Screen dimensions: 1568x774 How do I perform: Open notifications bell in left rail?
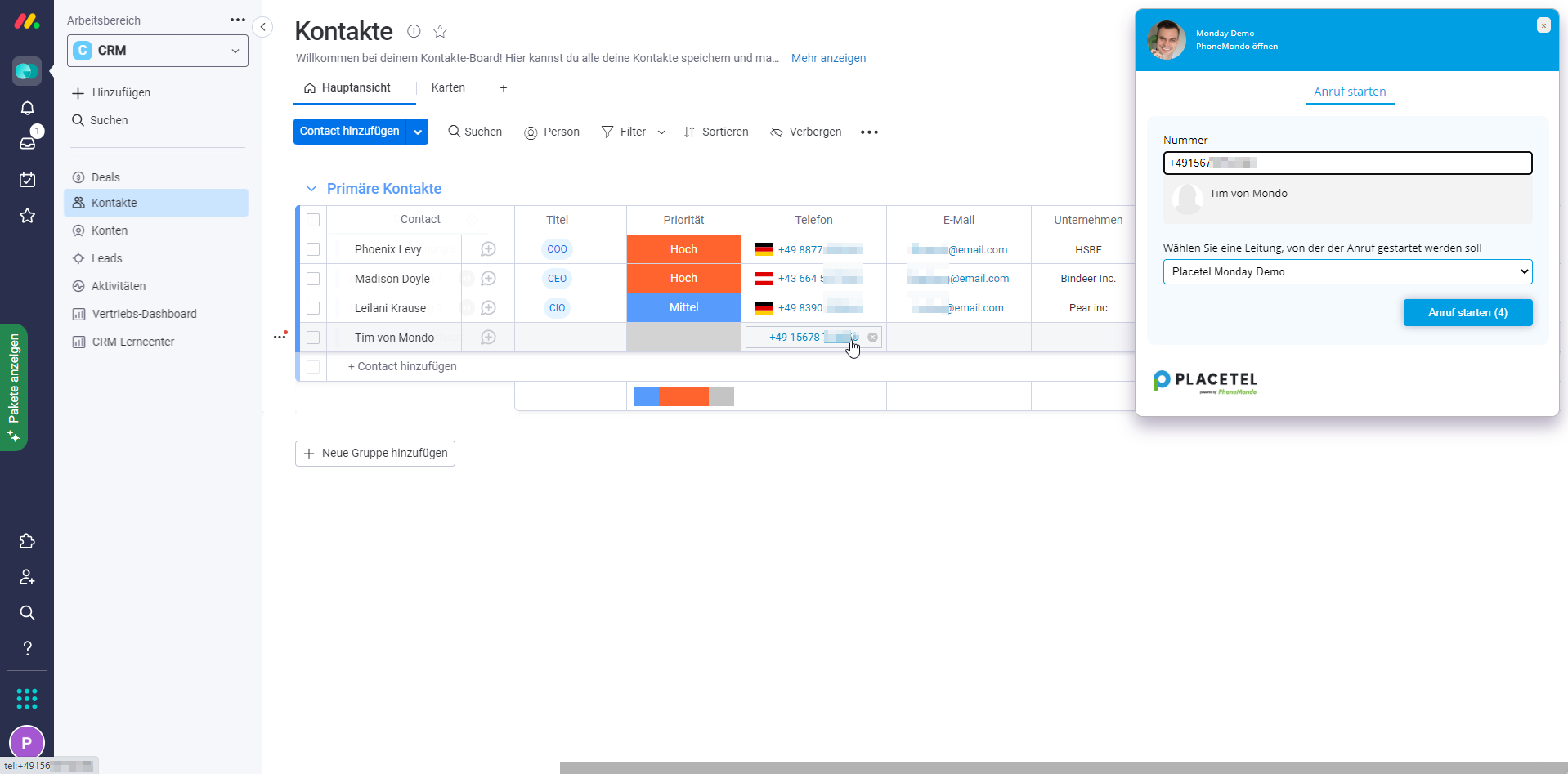(x=27, y=108)
